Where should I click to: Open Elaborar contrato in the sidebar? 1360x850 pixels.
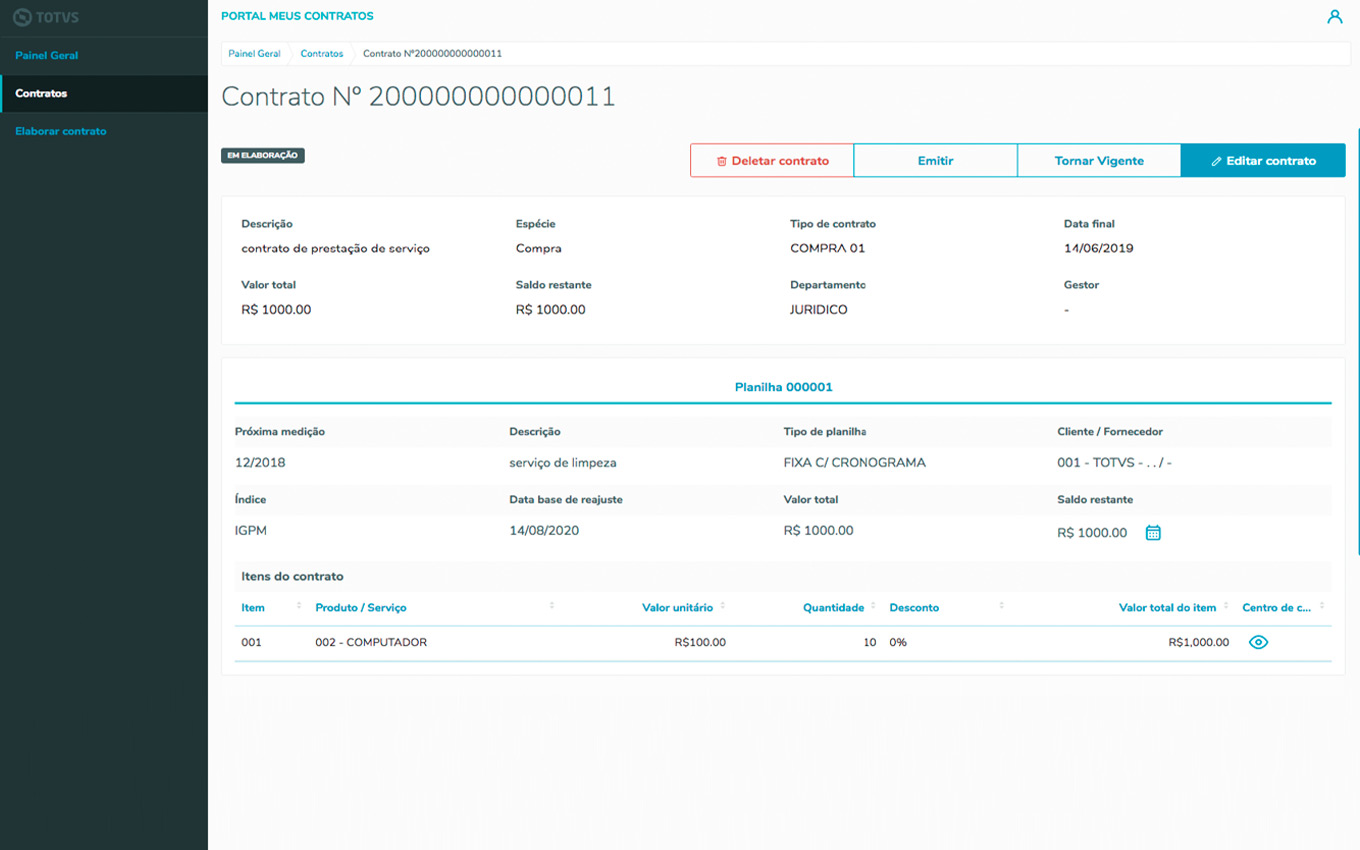61,132
